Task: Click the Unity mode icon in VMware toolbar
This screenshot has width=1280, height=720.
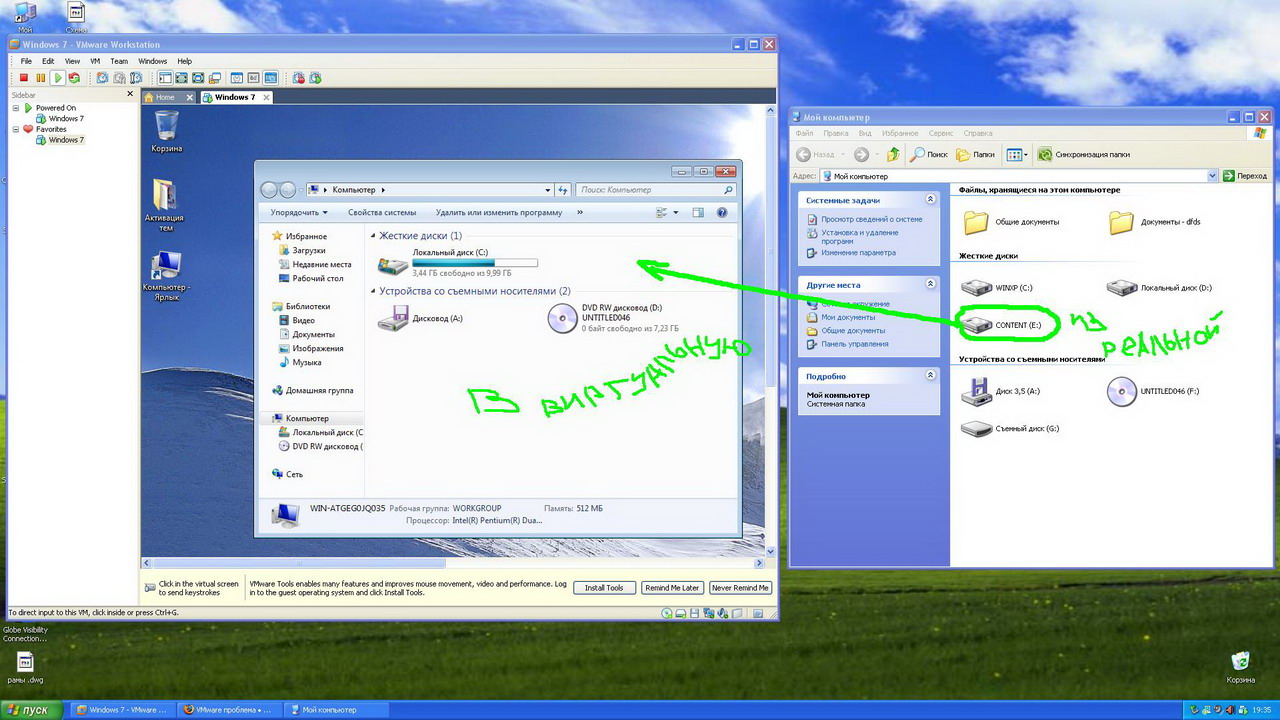Action: (215, 78)
